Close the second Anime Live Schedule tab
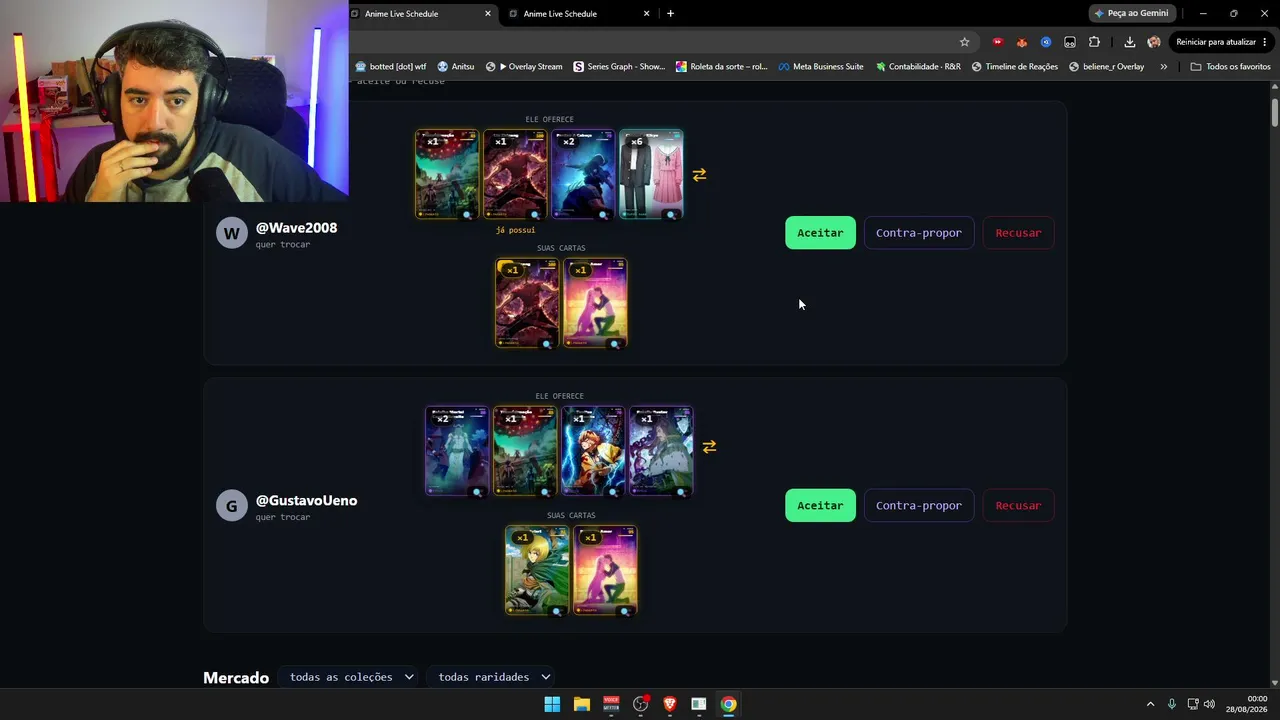Viewport: 1280px width, 720px height. (646, 14)
